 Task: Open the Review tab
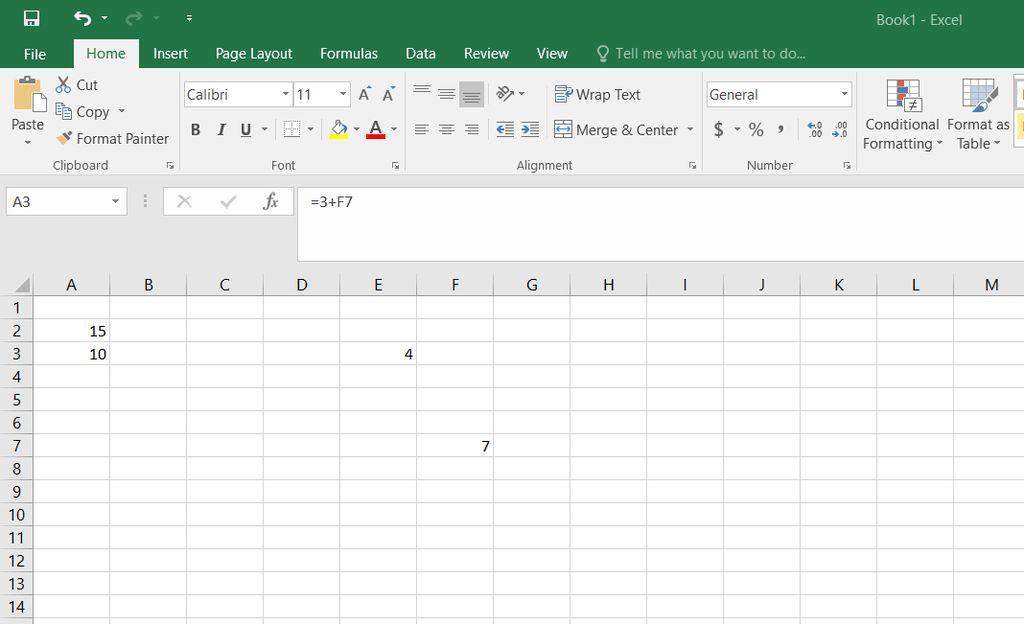pyautogui.click(x=487, y=54)
